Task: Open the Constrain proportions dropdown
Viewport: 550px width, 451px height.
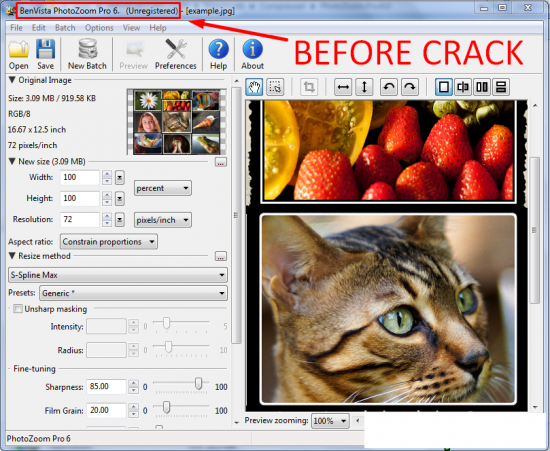Action: point(109,242)
